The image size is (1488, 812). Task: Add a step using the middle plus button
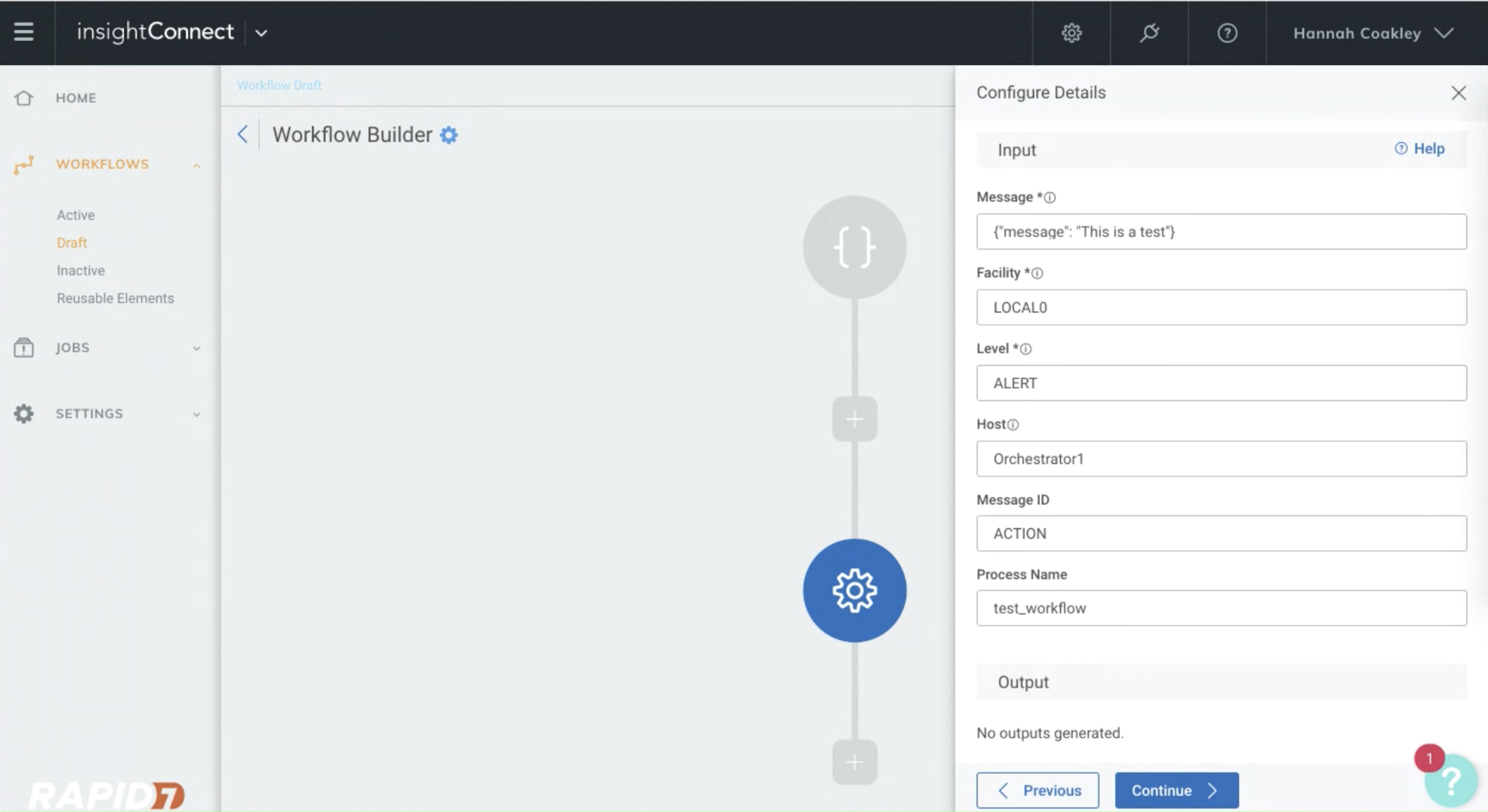click(855, 419)
